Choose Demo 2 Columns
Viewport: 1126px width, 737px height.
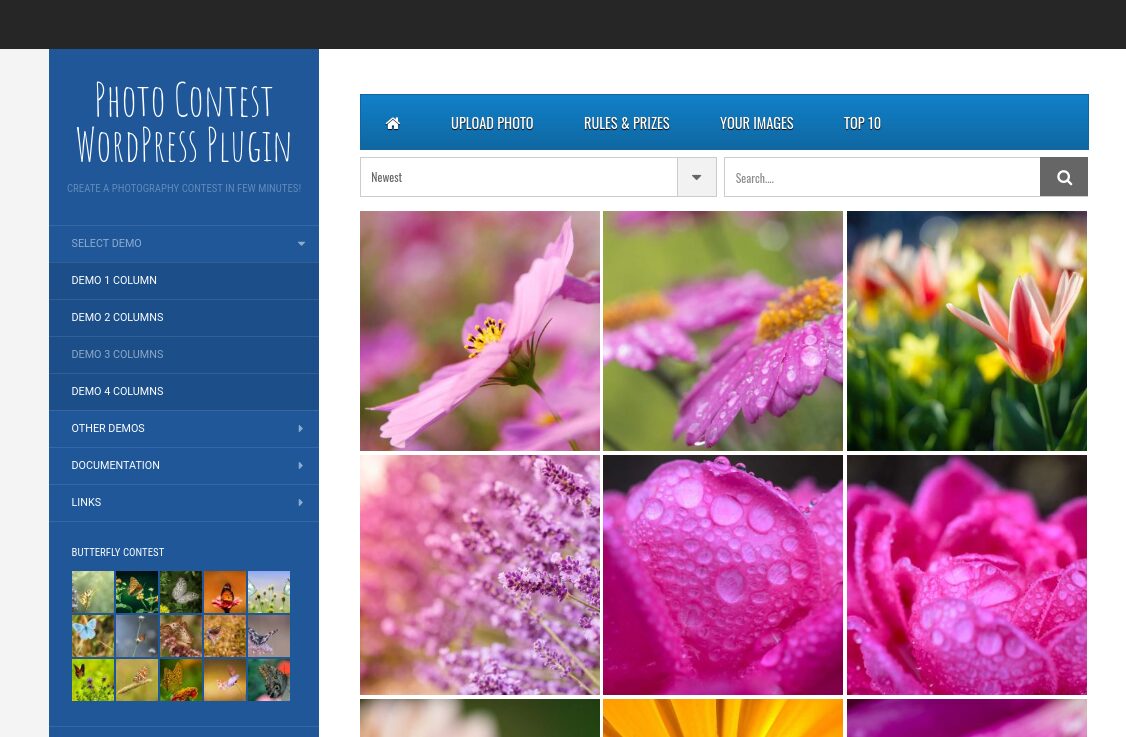click(184, 317)
